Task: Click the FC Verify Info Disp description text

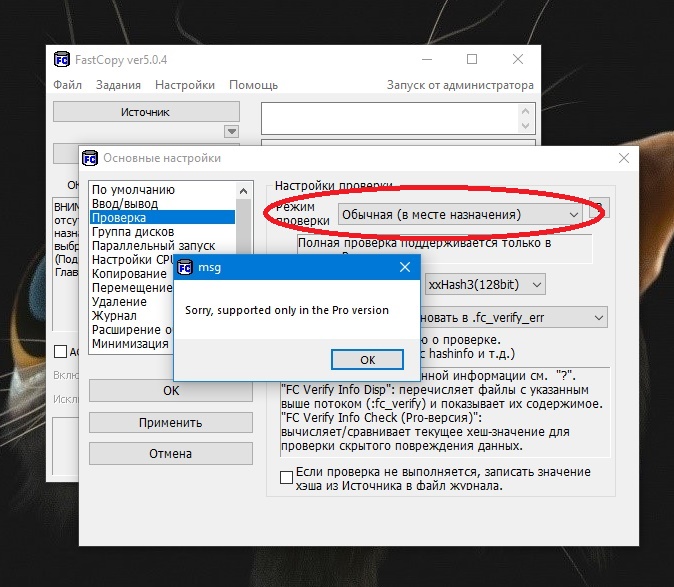Action: point(442,397)
